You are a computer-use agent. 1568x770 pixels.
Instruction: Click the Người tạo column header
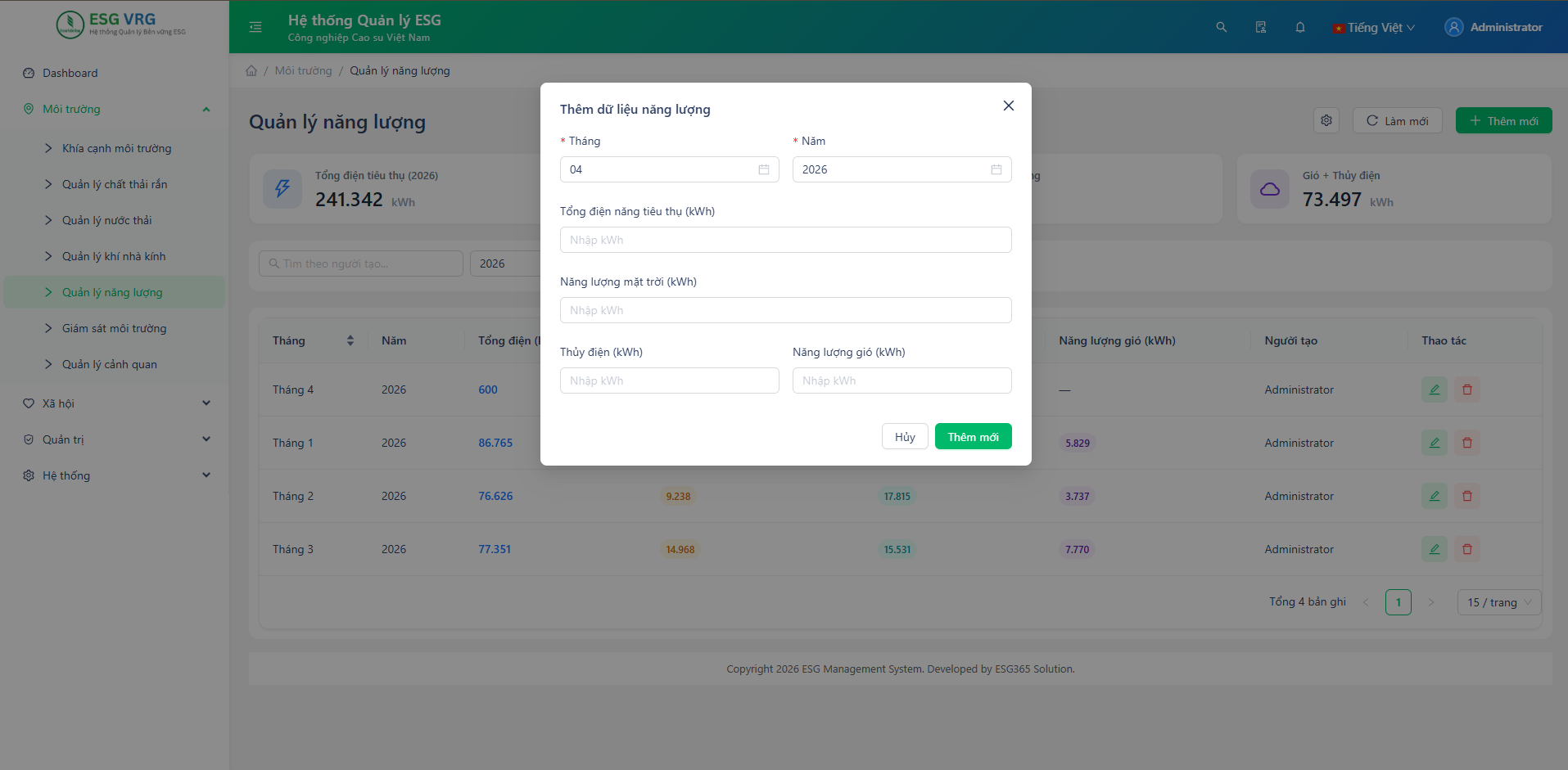1291,340
